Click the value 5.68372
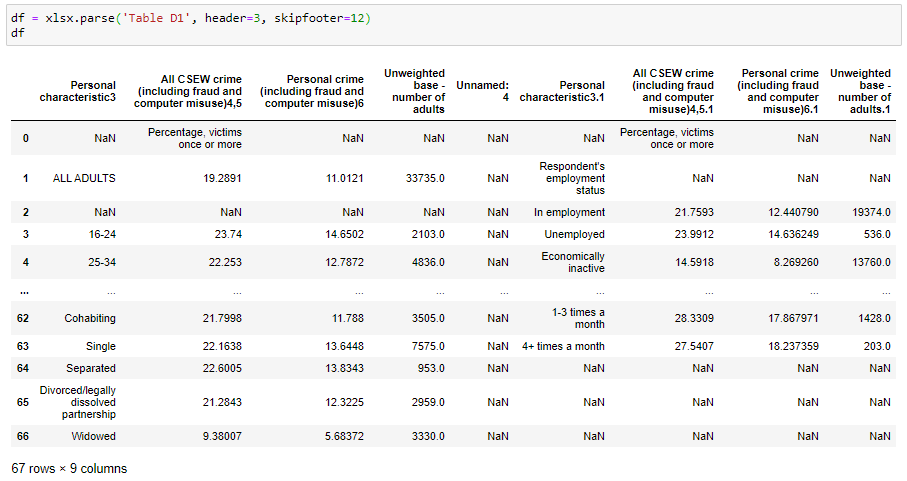 coord(344,436)
